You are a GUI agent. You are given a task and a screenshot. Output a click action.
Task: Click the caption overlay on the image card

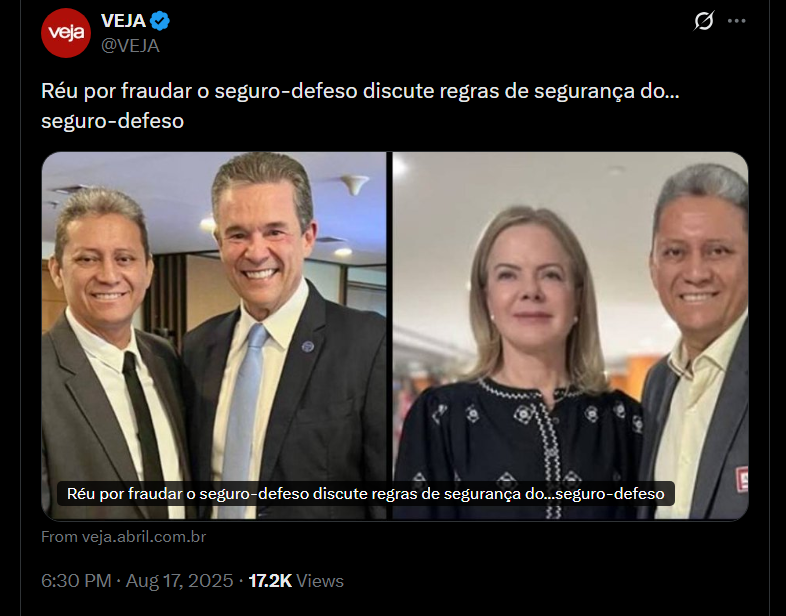point(365,494)
